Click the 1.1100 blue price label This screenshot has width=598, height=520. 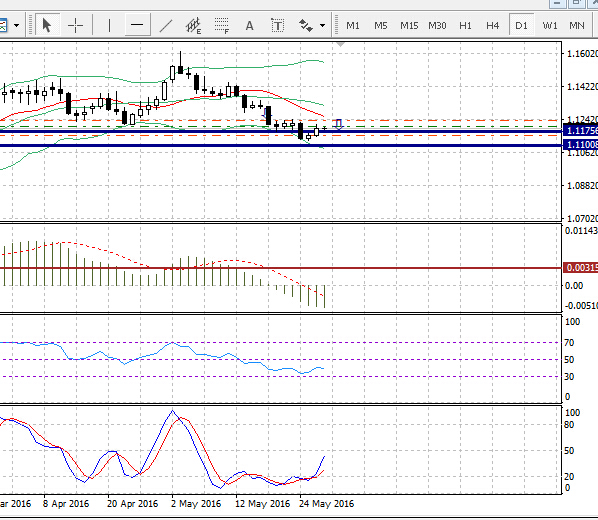[580, 145]
